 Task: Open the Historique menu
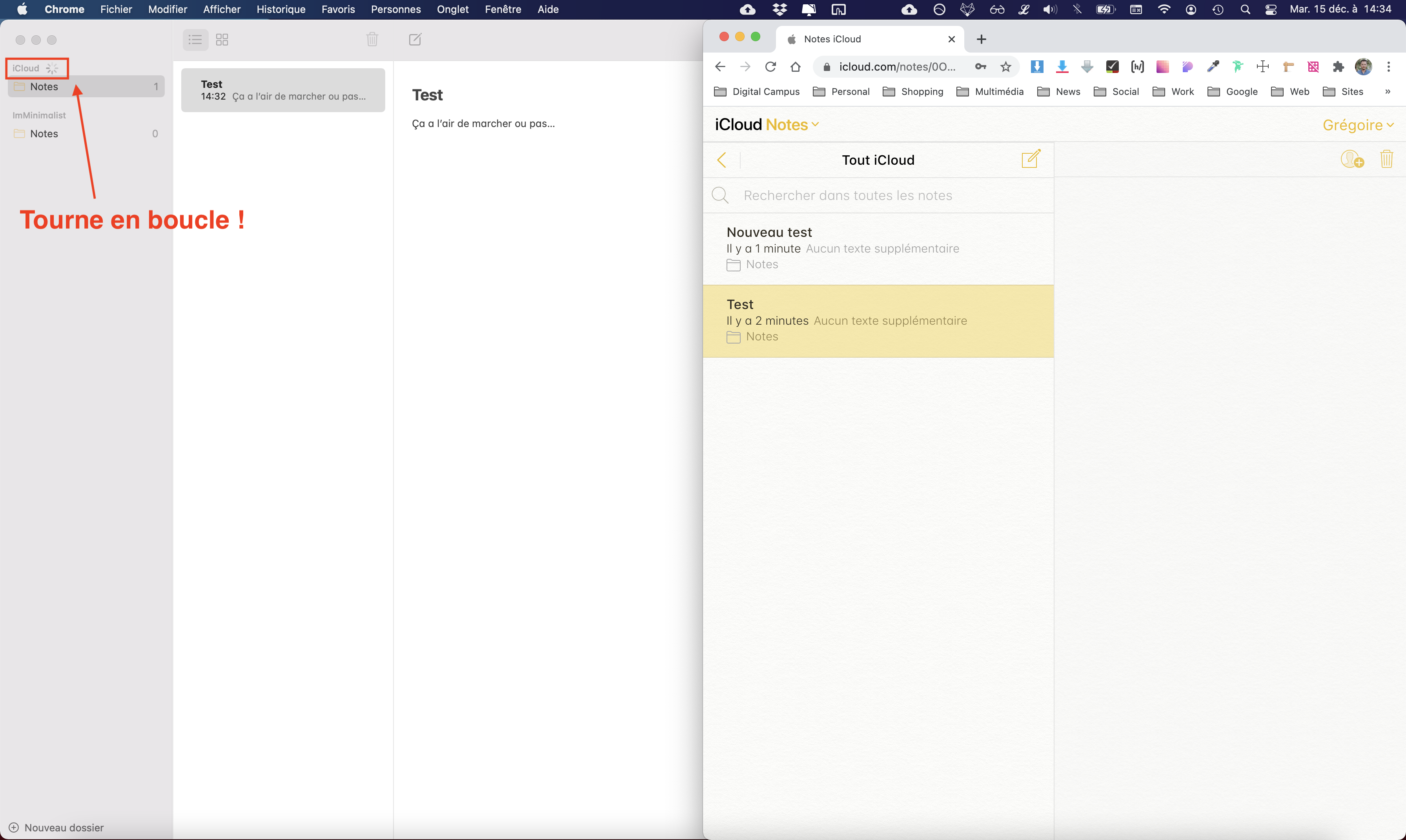pos(281,9)
